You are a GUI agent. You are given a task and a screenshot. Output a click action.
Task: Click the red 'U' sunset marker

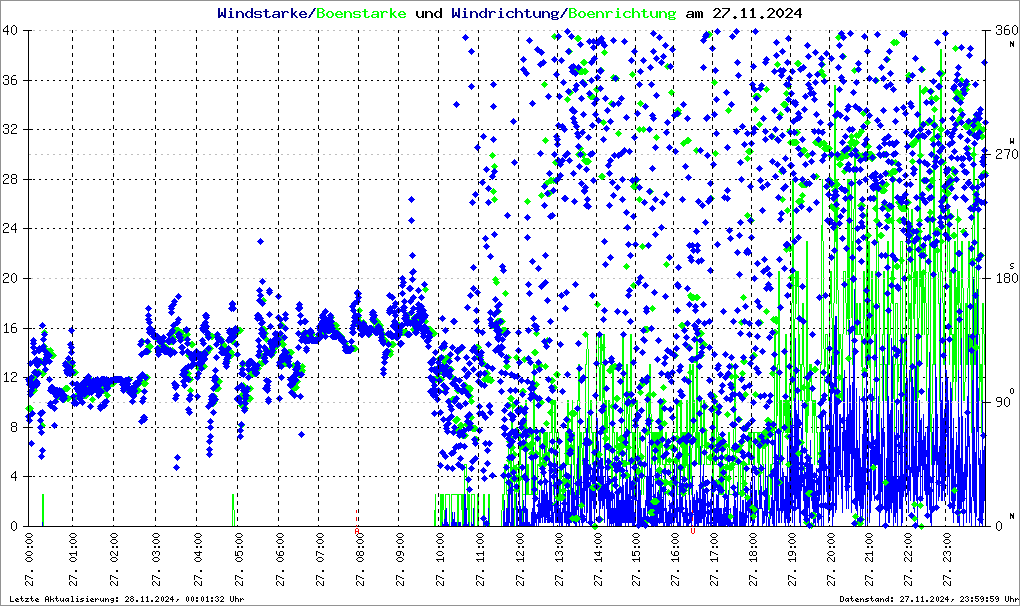coord(693,531)
